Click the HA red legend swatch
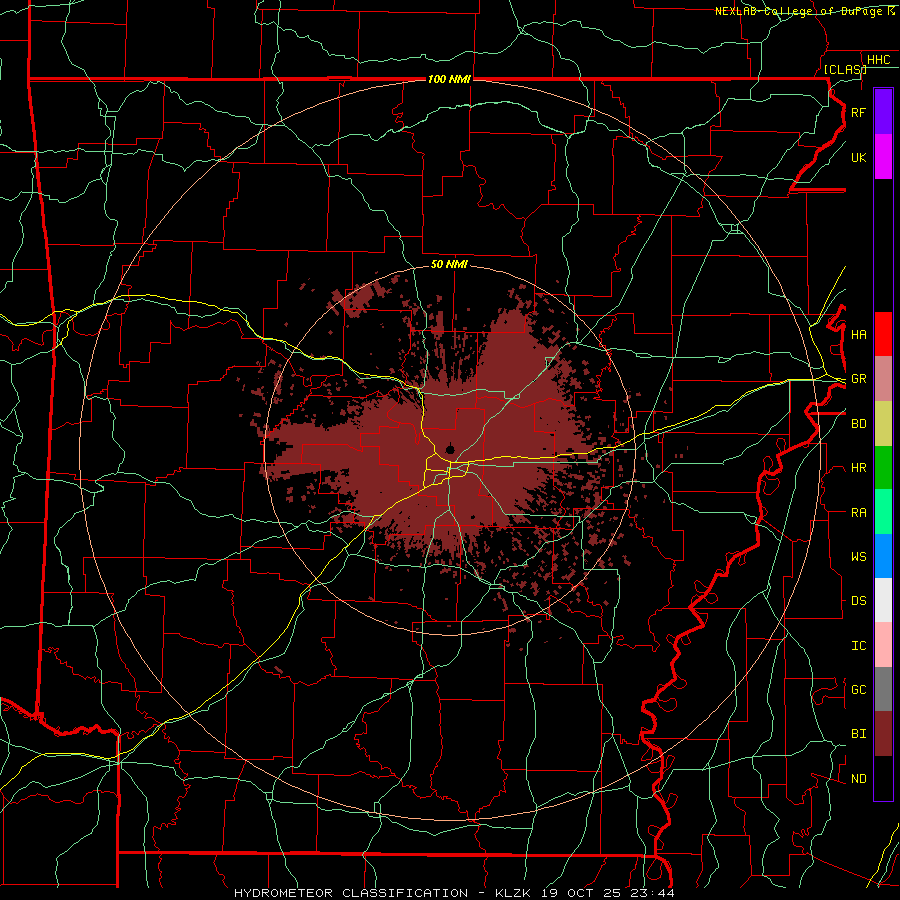 (x=883, y=334)
